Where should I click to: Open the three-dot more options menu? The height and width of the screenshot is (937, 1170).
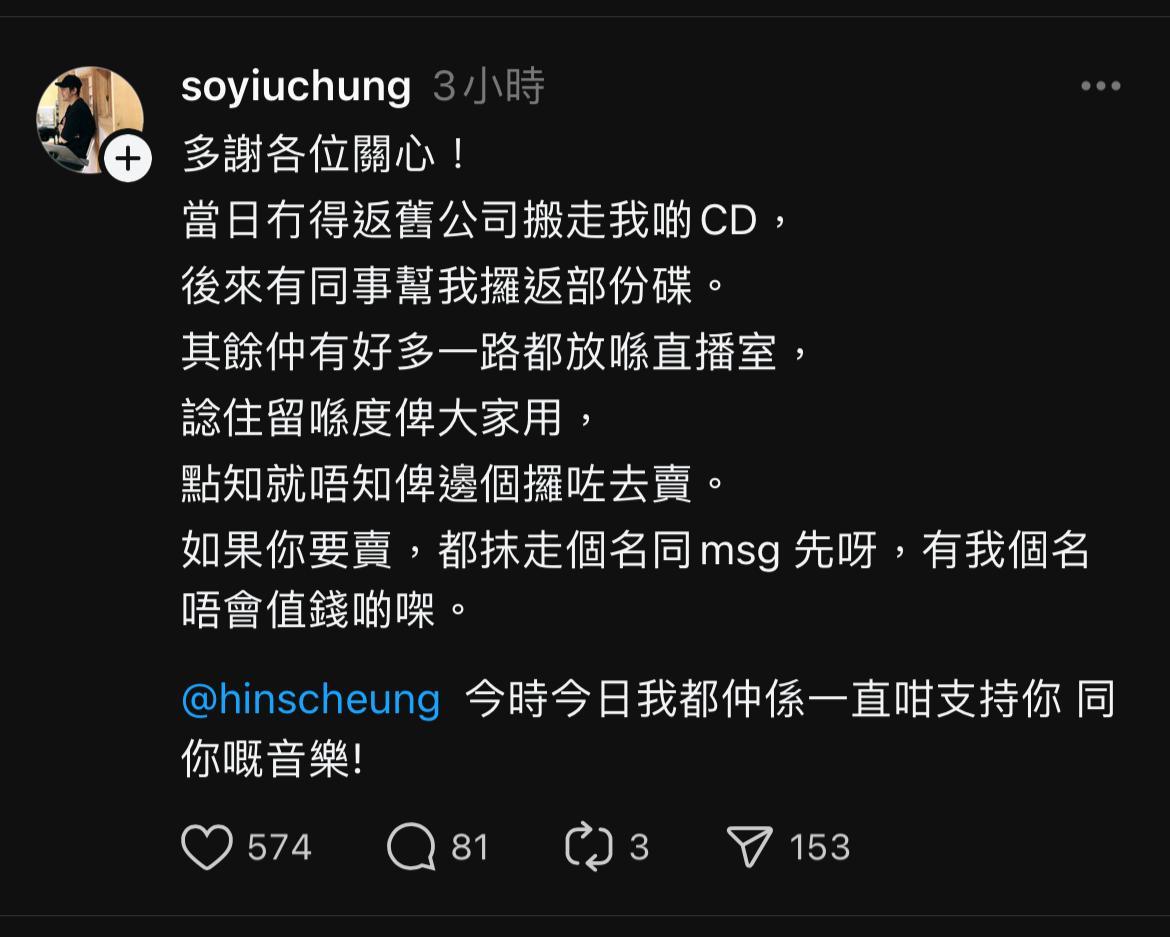[1101, 86]
